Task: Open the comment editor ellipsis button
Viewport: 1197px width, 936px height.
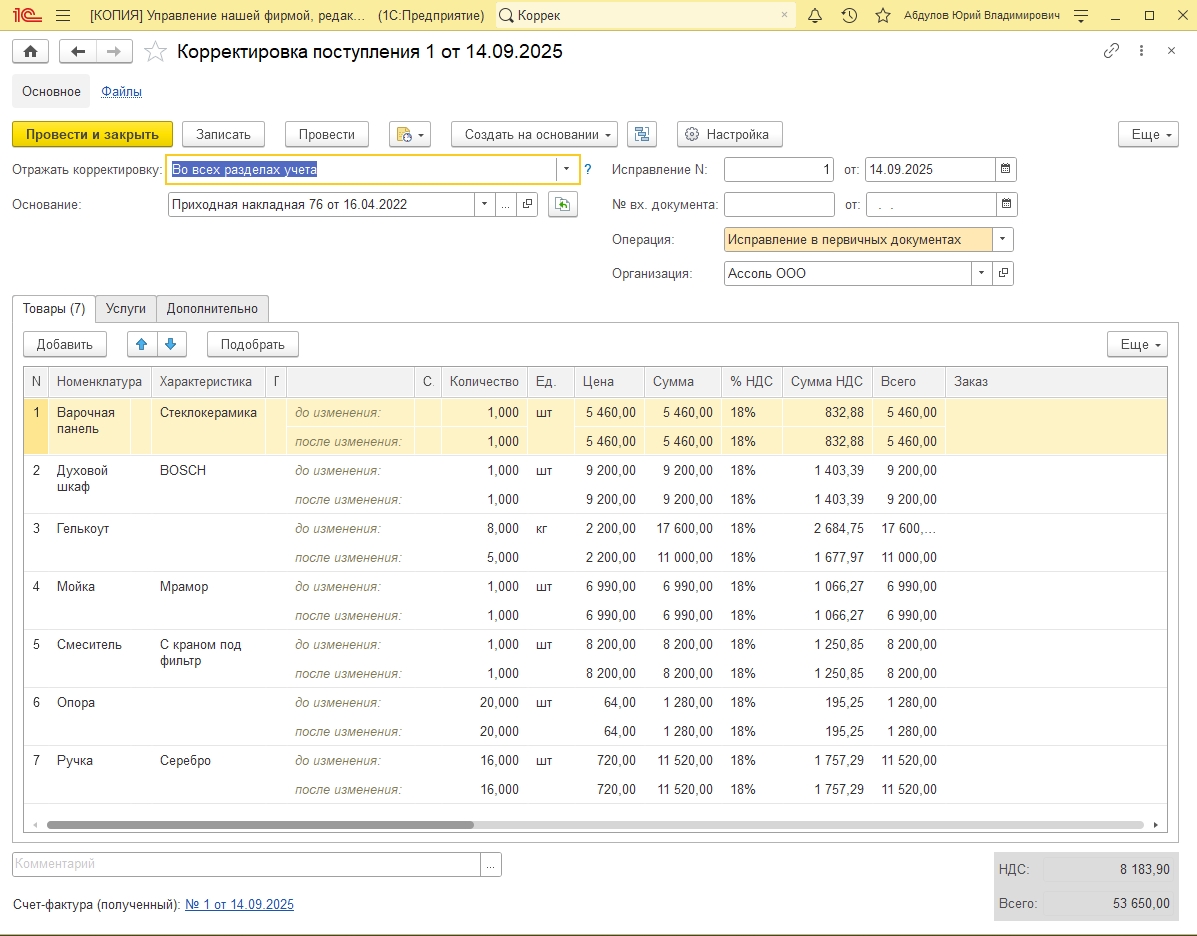Action: [491, 864]
